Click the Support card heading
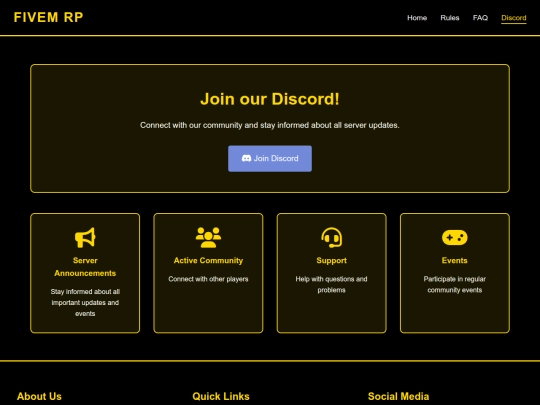This screenshot has width=540, height=405. coord(332,261)
